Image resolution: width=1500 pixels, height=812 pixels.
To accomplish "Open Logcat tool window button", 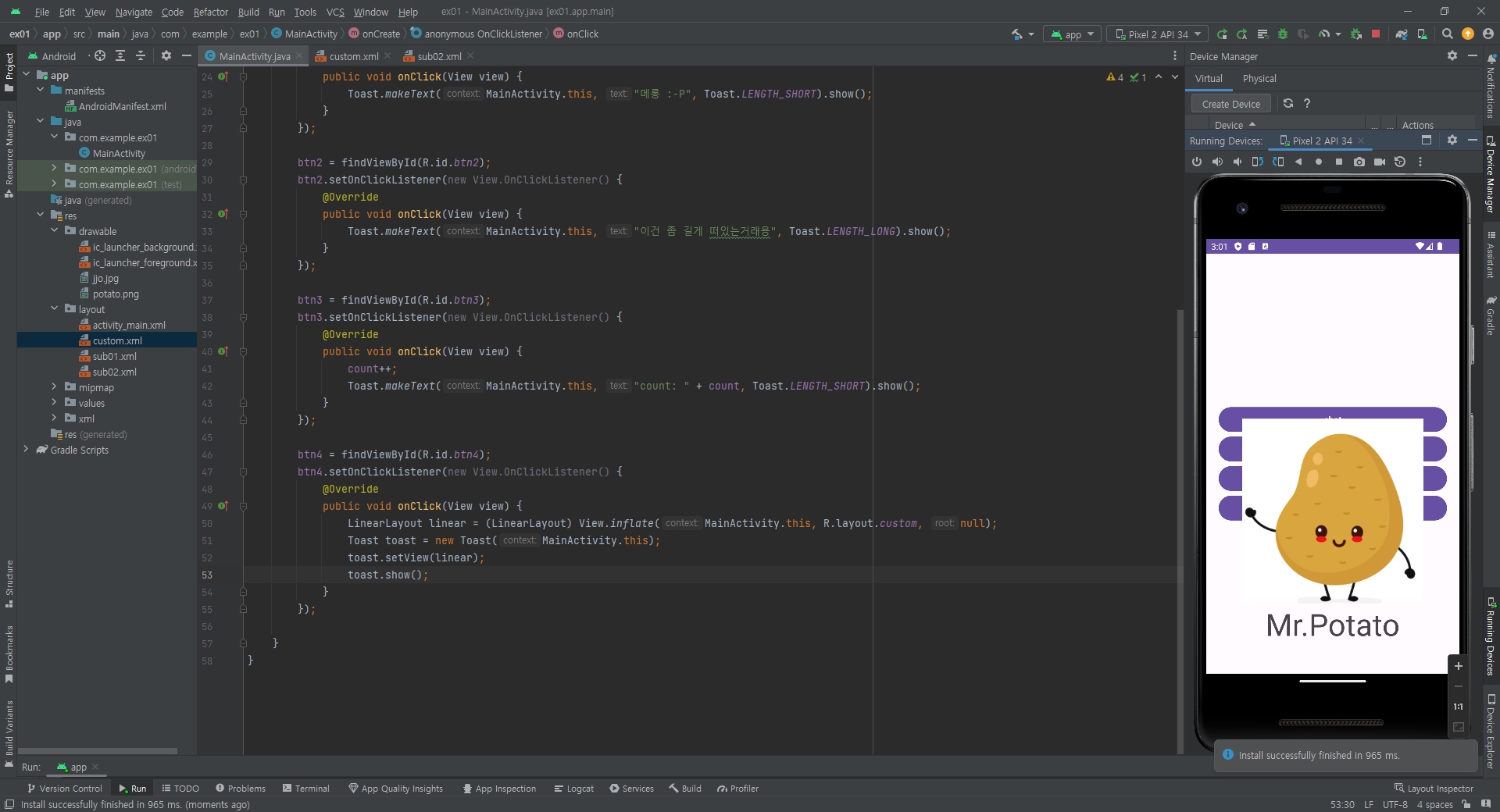I will pos(574,789).
